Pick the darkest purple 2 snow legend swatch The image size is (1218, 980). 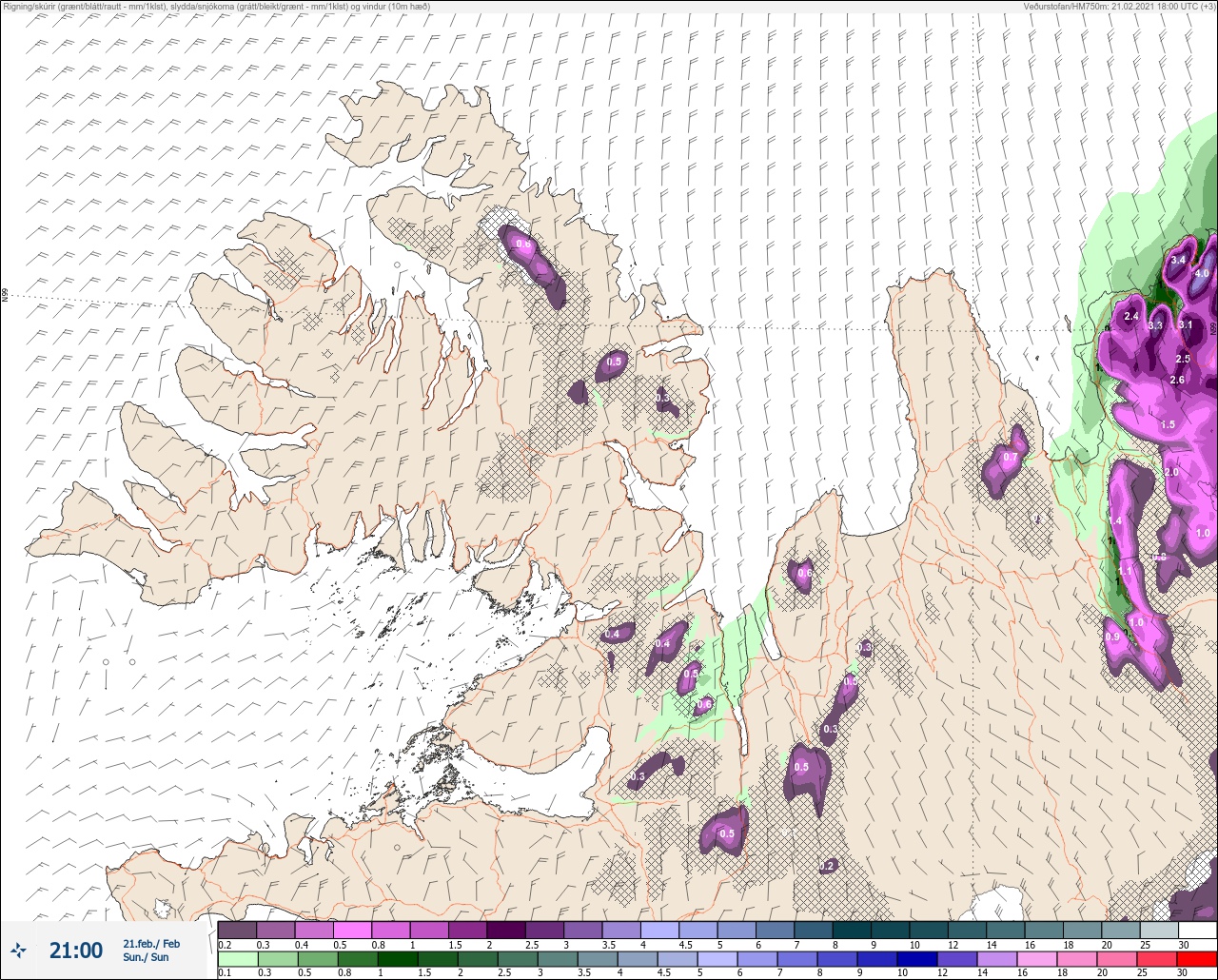tap(506, 930)
